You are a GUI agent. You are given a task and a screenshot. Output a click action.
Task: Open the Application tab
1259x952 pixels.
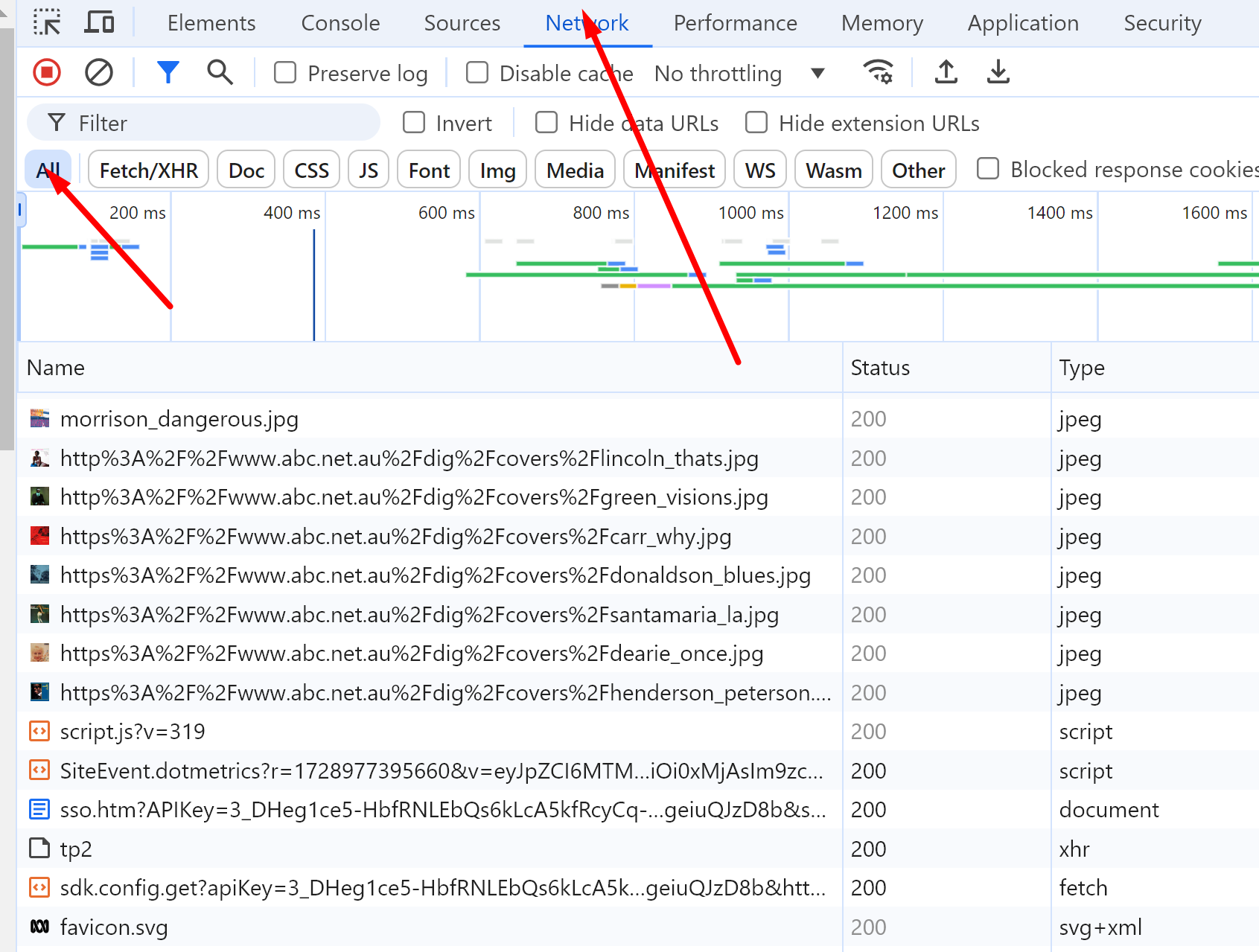click(x=1023, y=23)
